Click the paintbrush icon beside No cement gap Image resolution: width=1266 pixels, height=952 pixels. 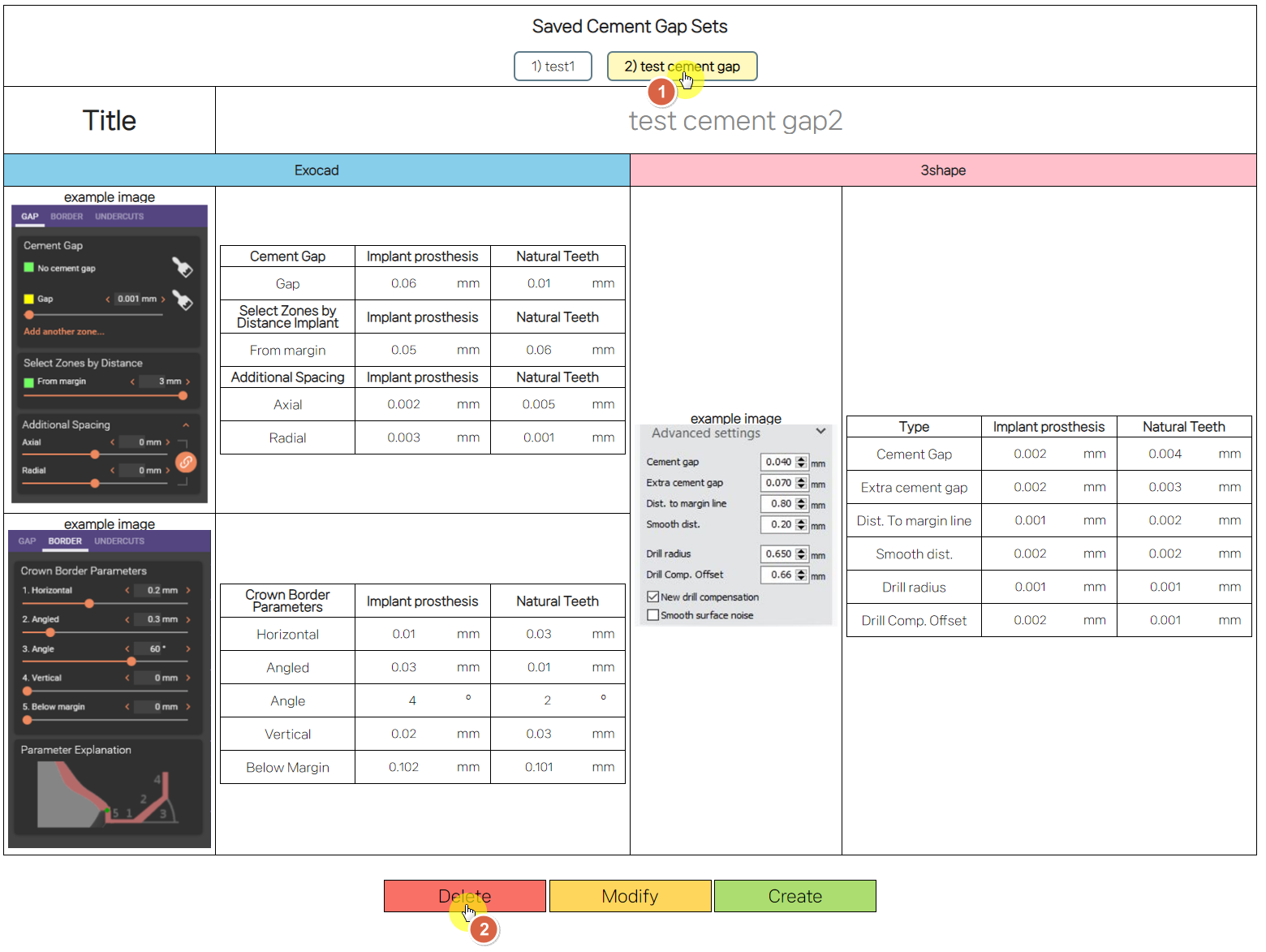pos(182,267)
